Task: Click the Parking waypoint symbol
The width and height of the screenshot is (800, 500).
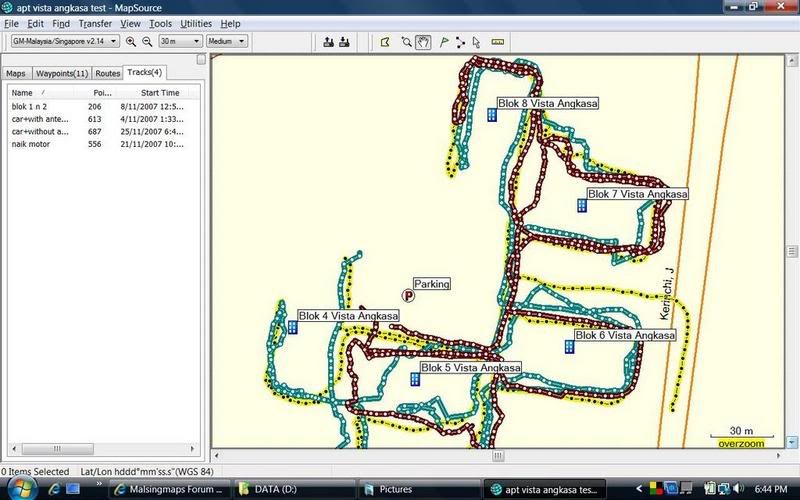Action: tap(408, 295)
